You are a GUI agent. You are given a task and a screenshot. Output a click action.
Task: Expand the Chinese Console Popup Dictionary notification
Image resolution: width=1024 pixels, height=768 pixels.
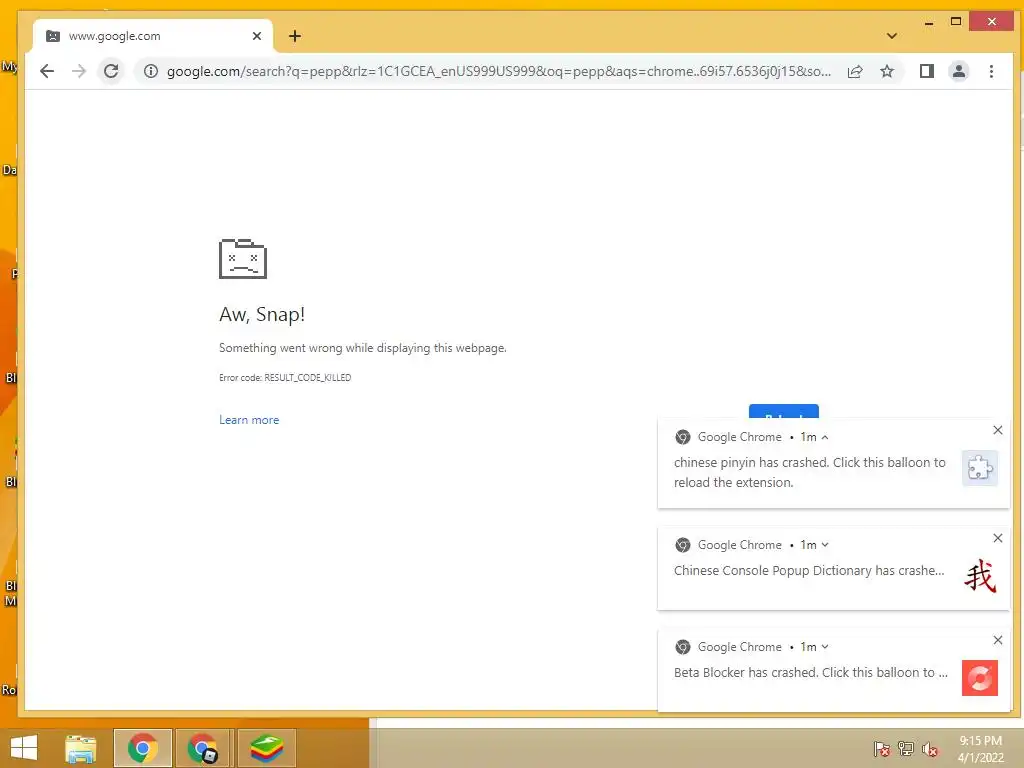(x=825, y=545)
